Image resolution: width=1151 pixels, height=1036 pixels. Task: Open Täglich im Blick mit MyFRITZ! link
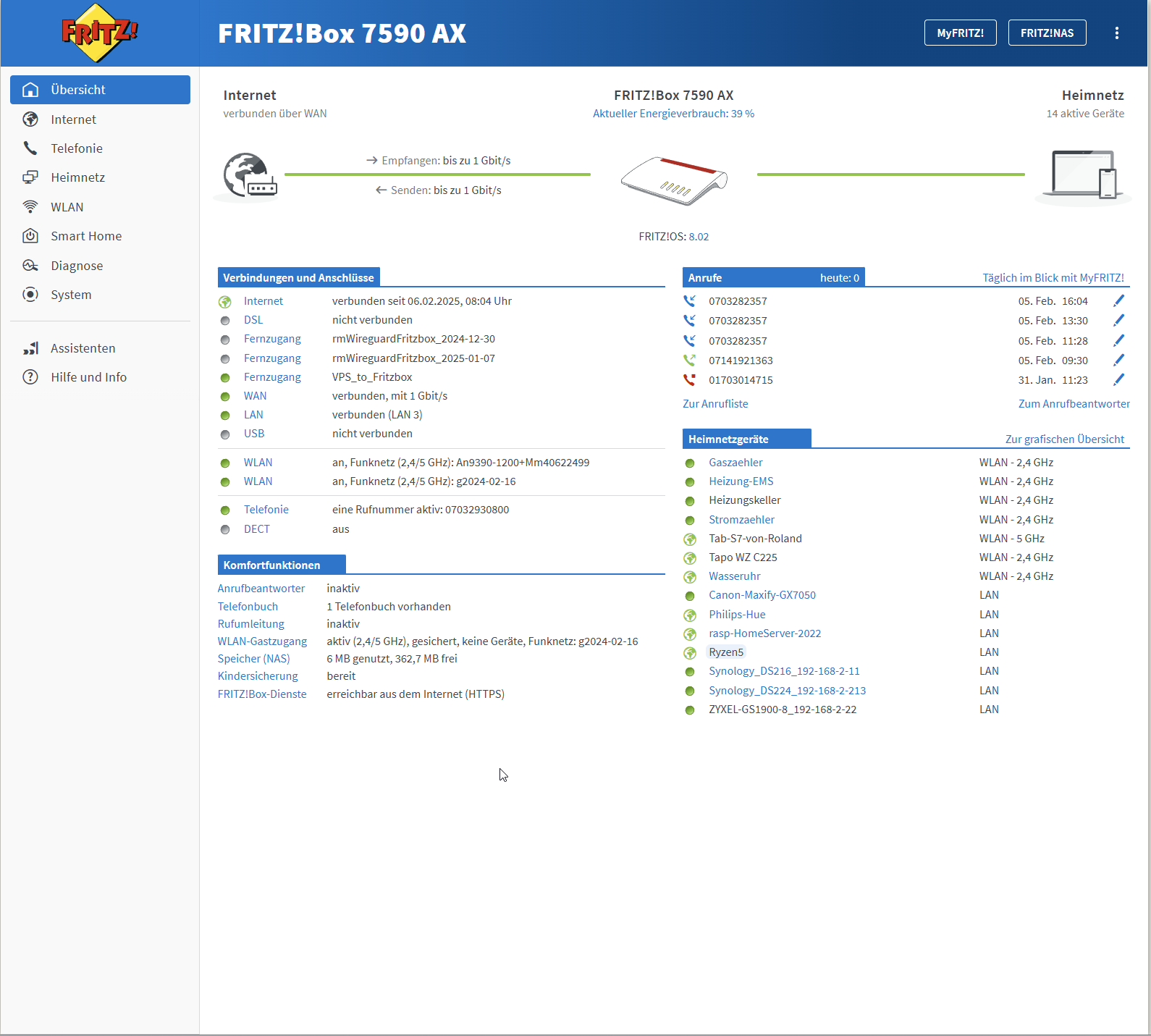(x=1053, y=278)
